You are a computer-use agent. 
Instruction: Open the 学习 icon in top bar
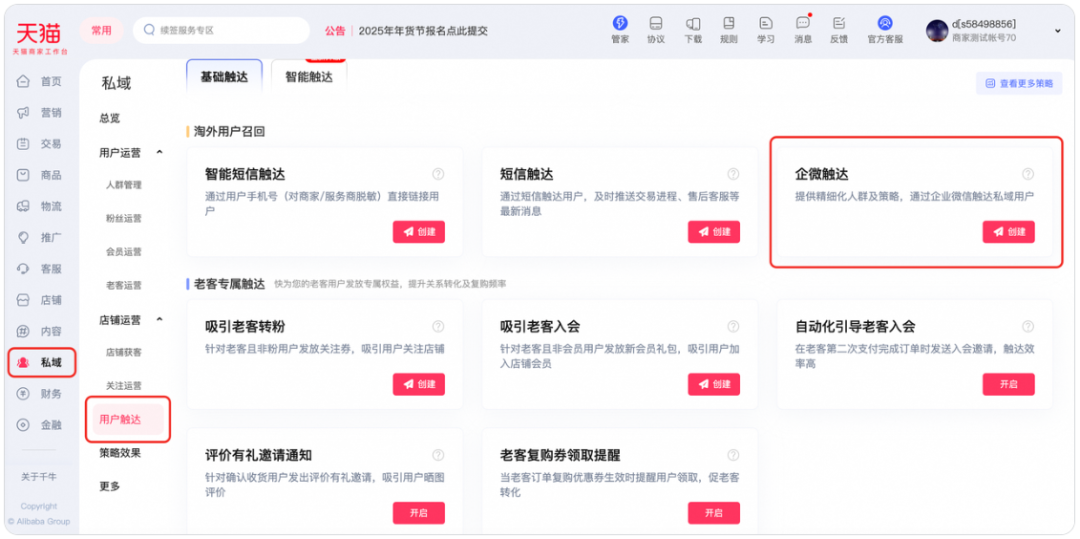(x=765, y=23)
